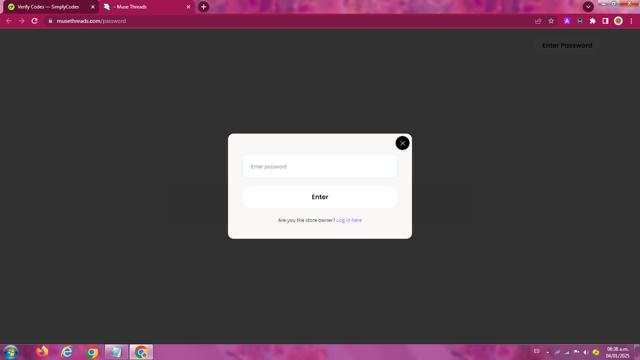This screenshot has height=360, width=640.
Task: Expand the tab search dropdown arrow
Action: coord(588,7)
